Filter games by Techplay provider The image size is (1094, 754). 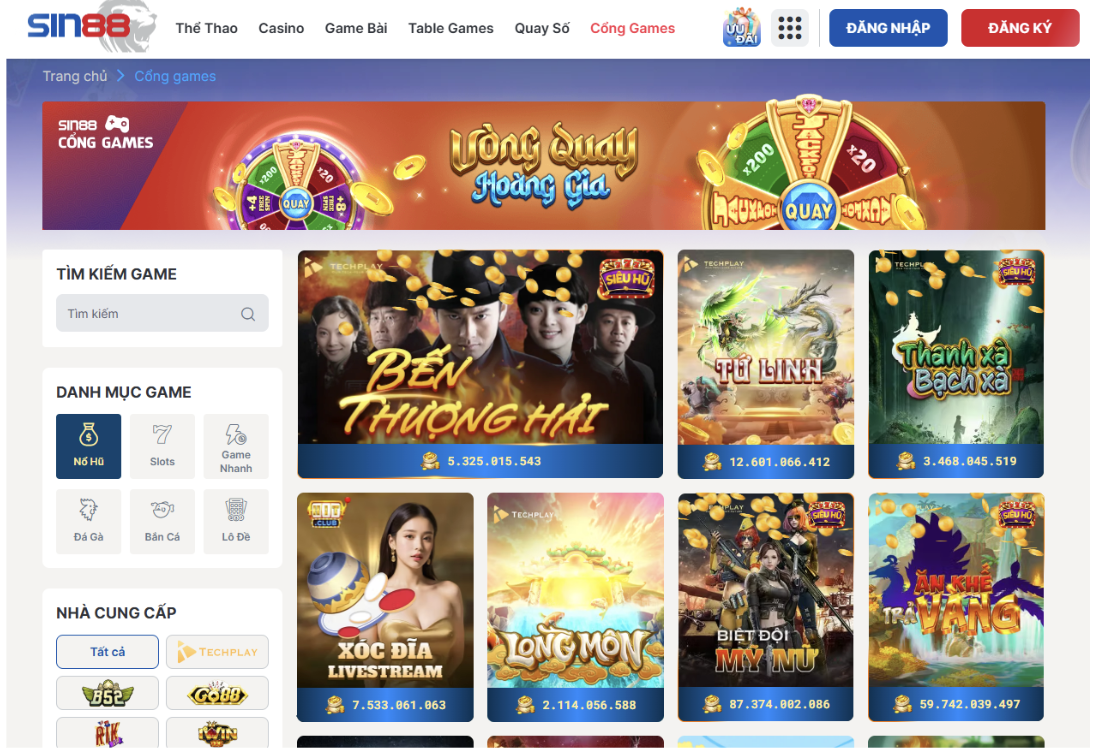tap(218, 651)
